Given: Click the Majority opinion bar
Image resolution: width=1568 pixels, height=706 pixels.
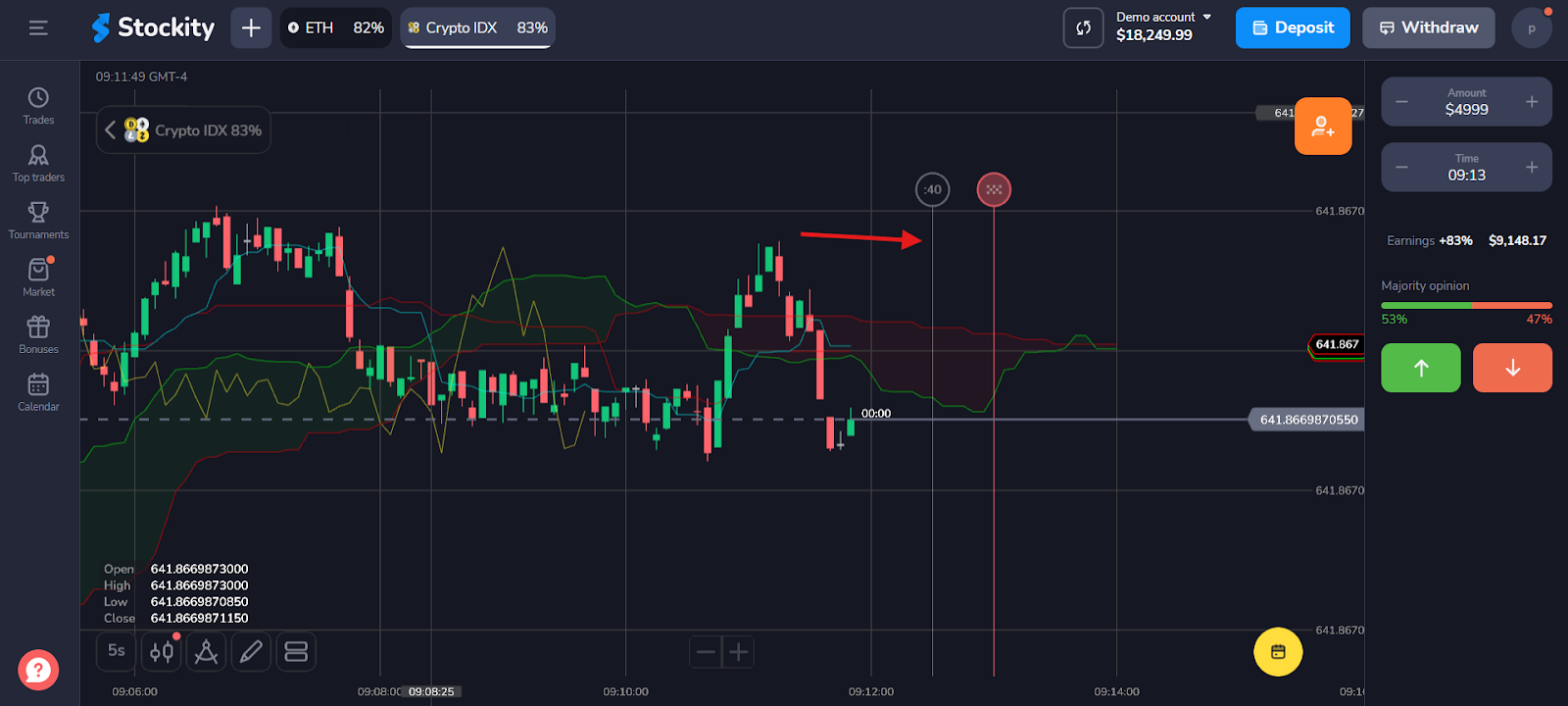Looking at the screenshot, I should coord(1466,305).
